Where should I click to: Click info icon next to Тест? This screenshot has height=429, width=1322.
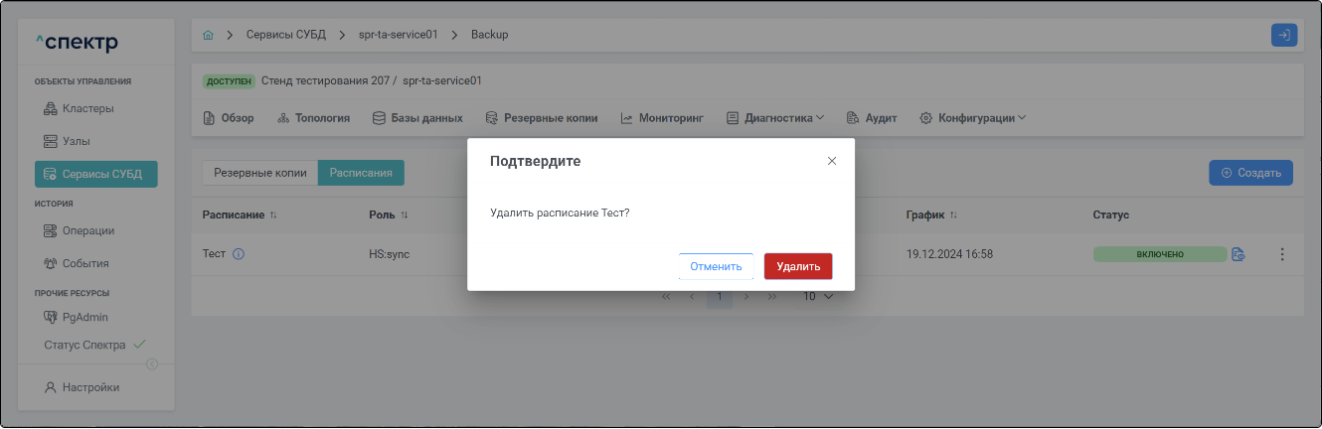(x=239, y=254)
